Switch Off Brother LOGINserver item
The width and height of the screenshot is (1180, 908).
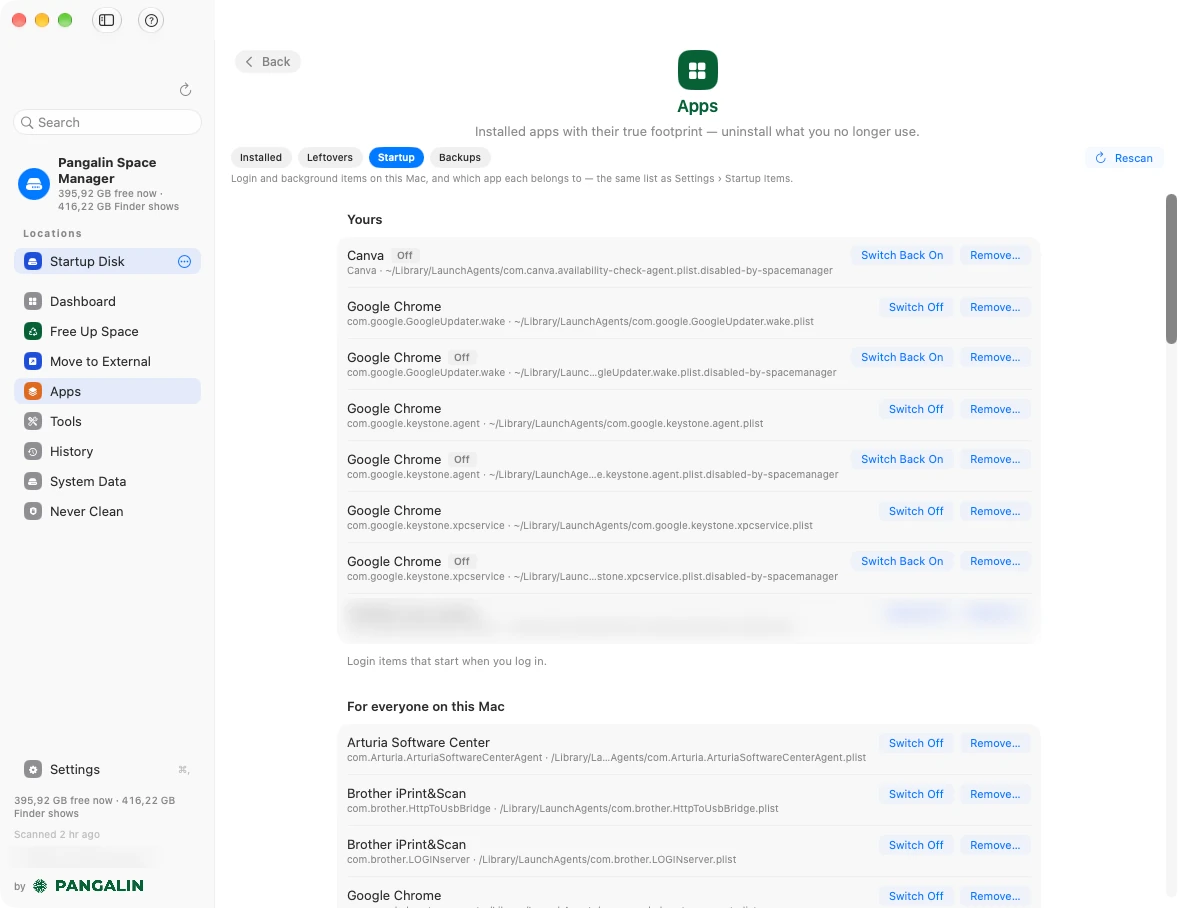tap(916, 846)
